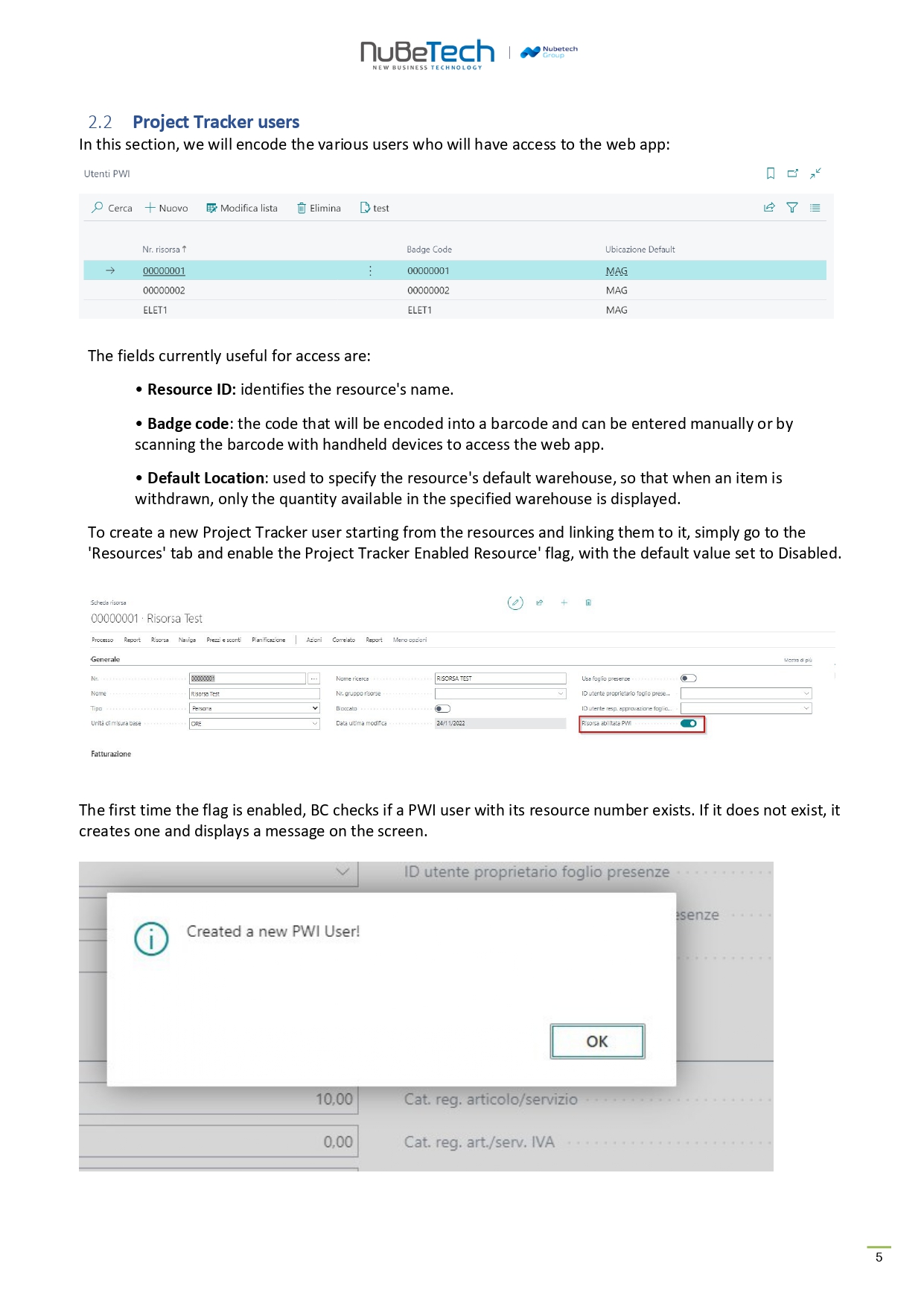This screenshot has width=924, height=1307.
Task: Click the test page icon action
Action: 365,208
